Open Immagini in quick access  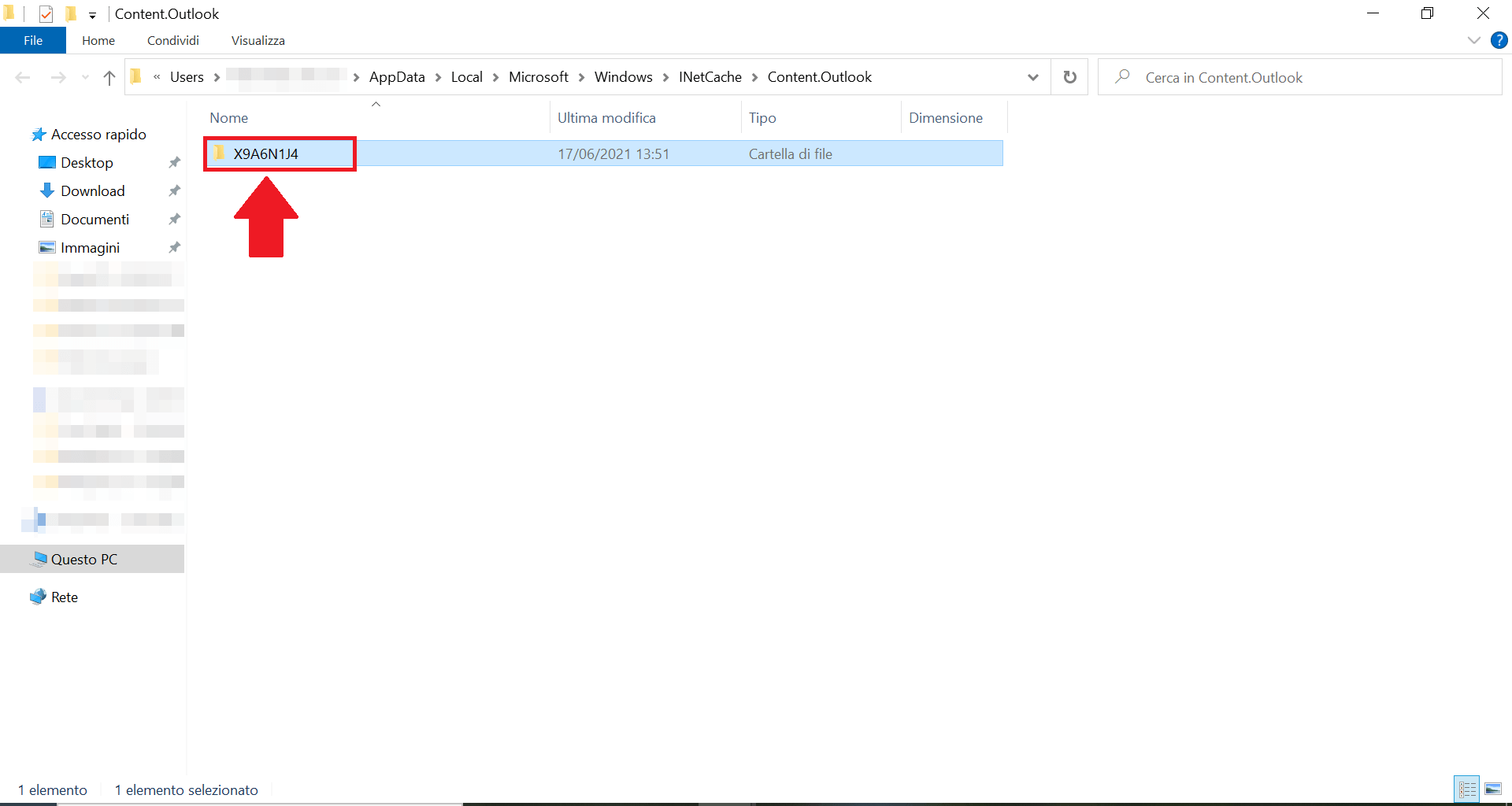[x=90, y=248]
